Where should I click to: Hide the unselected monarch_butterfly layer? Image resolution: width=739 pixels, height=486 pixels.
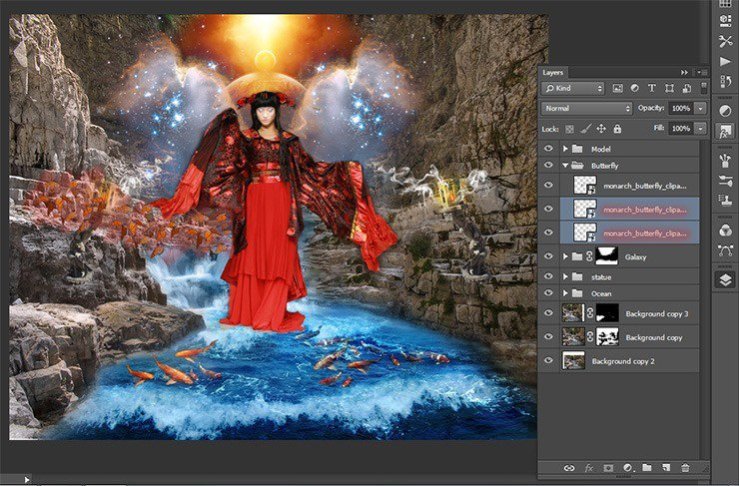[548, 185]
